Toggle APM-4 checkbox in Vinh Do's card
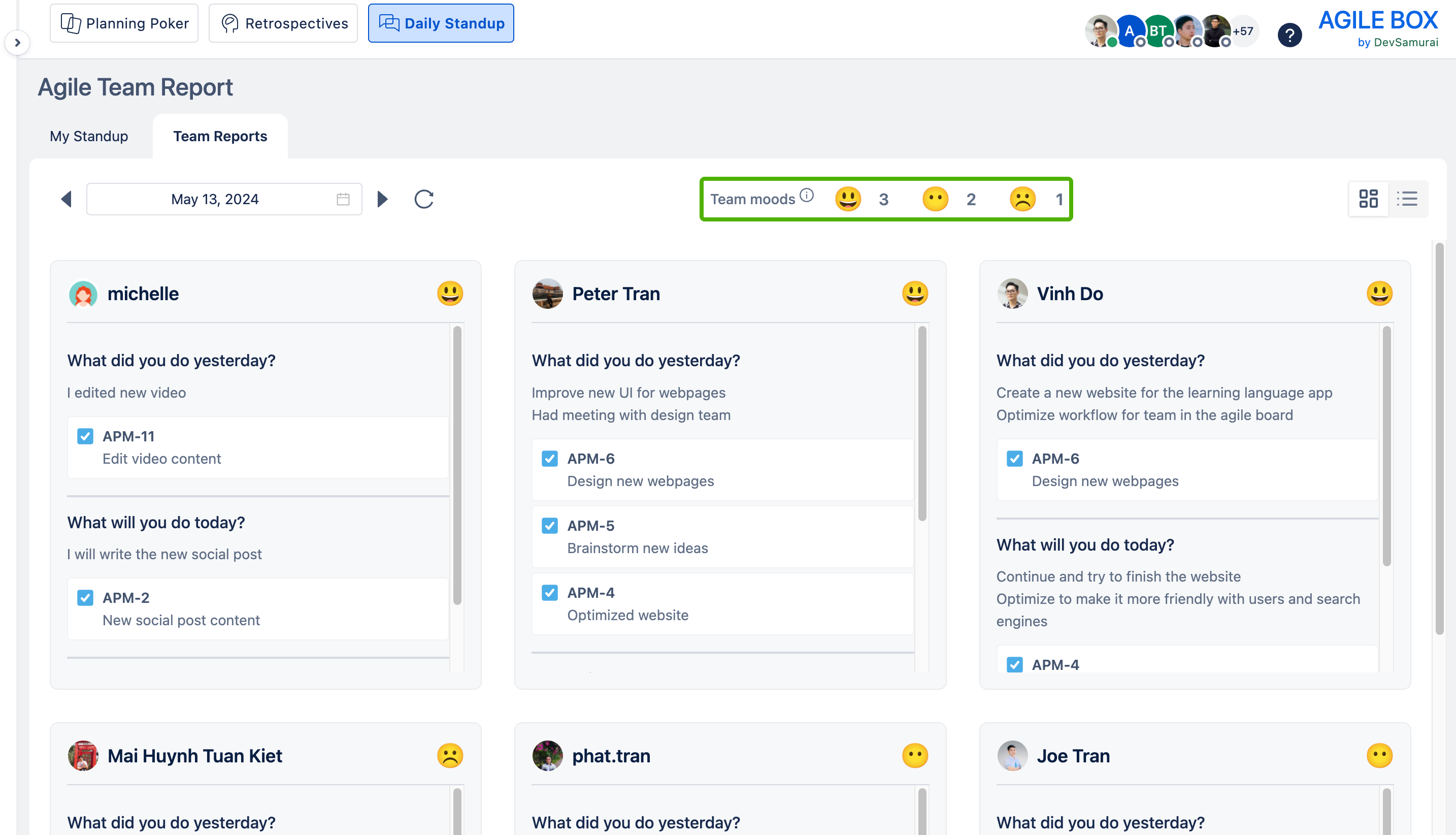 coord(1015,665)
